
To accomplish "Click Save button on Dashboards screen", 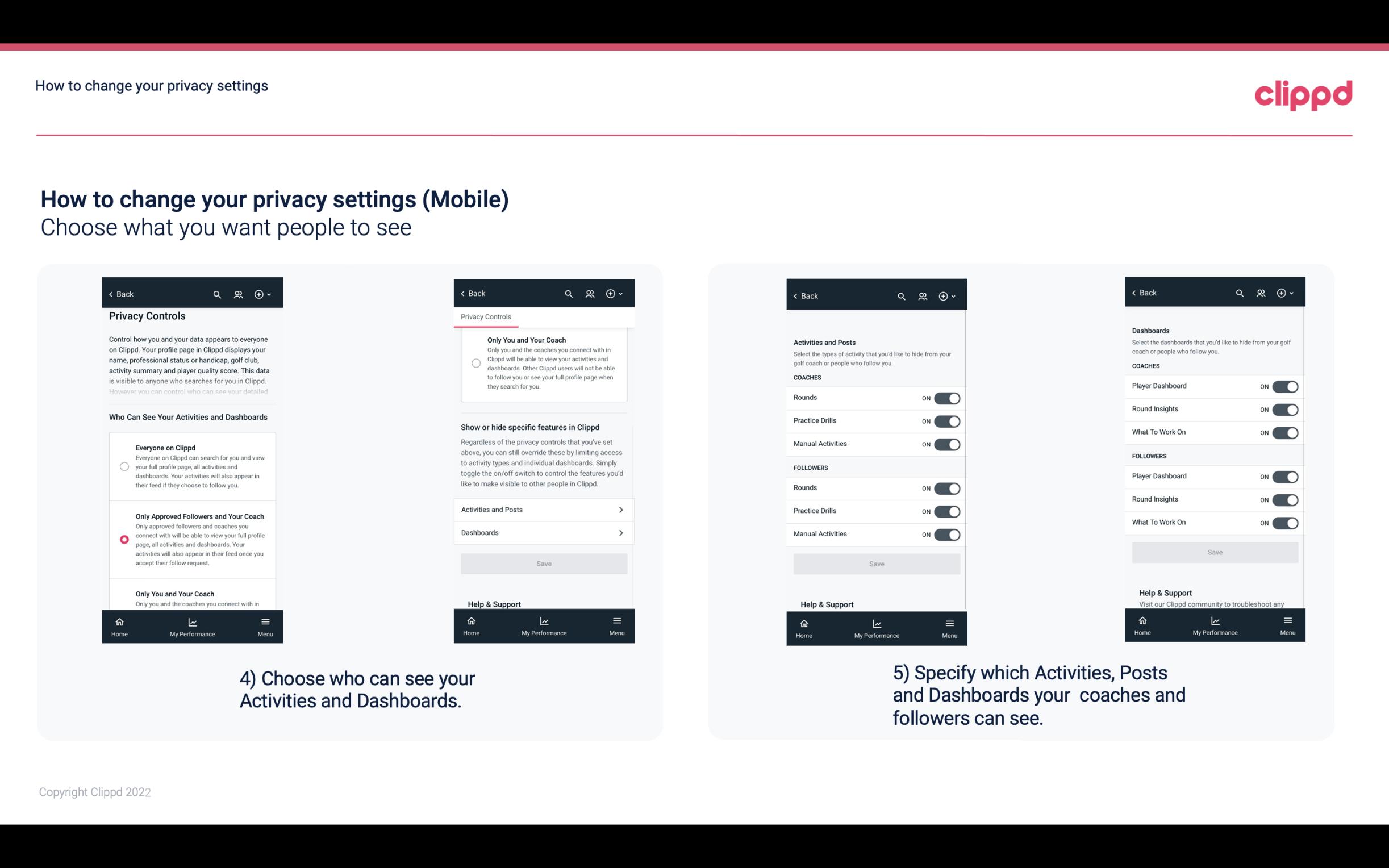I will pyautogui.click(x=1214, y=551).
